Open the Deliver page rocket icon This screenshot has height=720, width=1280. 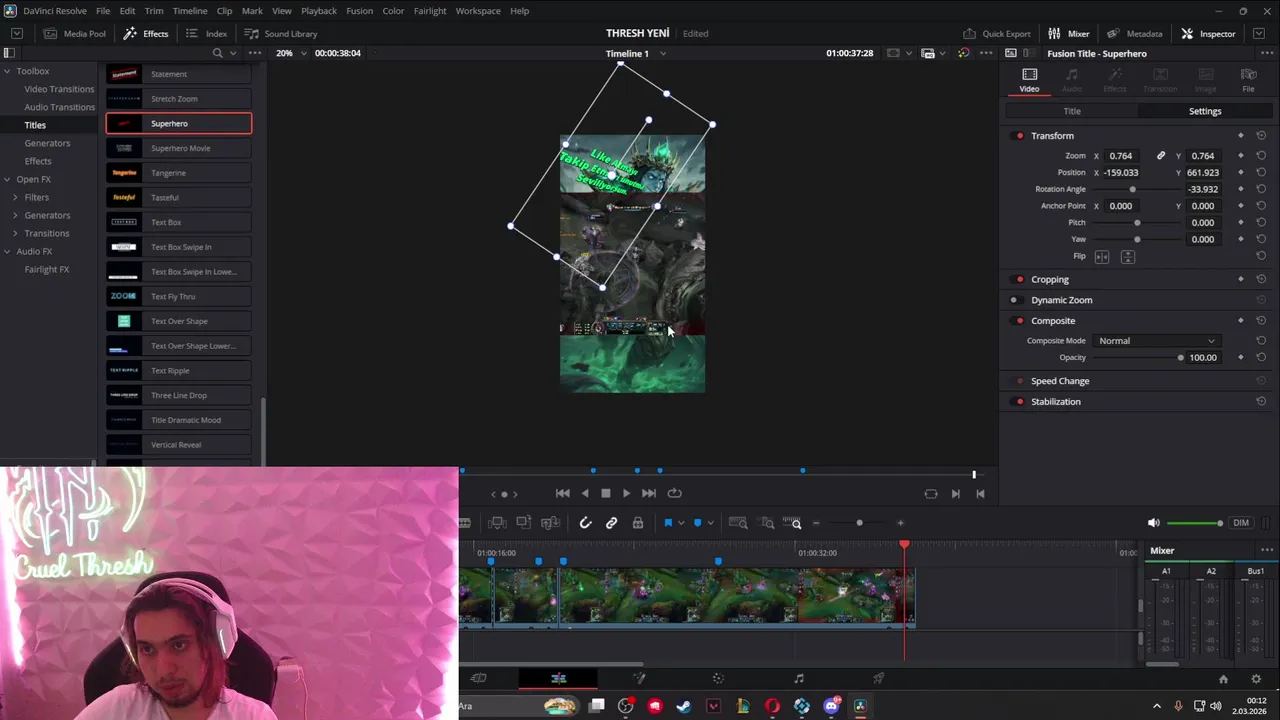pyautogui.click(x=879, y=679)
